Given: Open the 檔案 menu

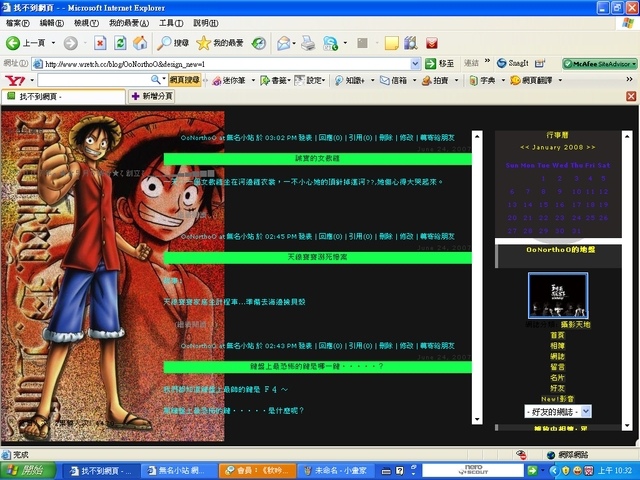Looking at the screenshot, I should tap(18, 23).
